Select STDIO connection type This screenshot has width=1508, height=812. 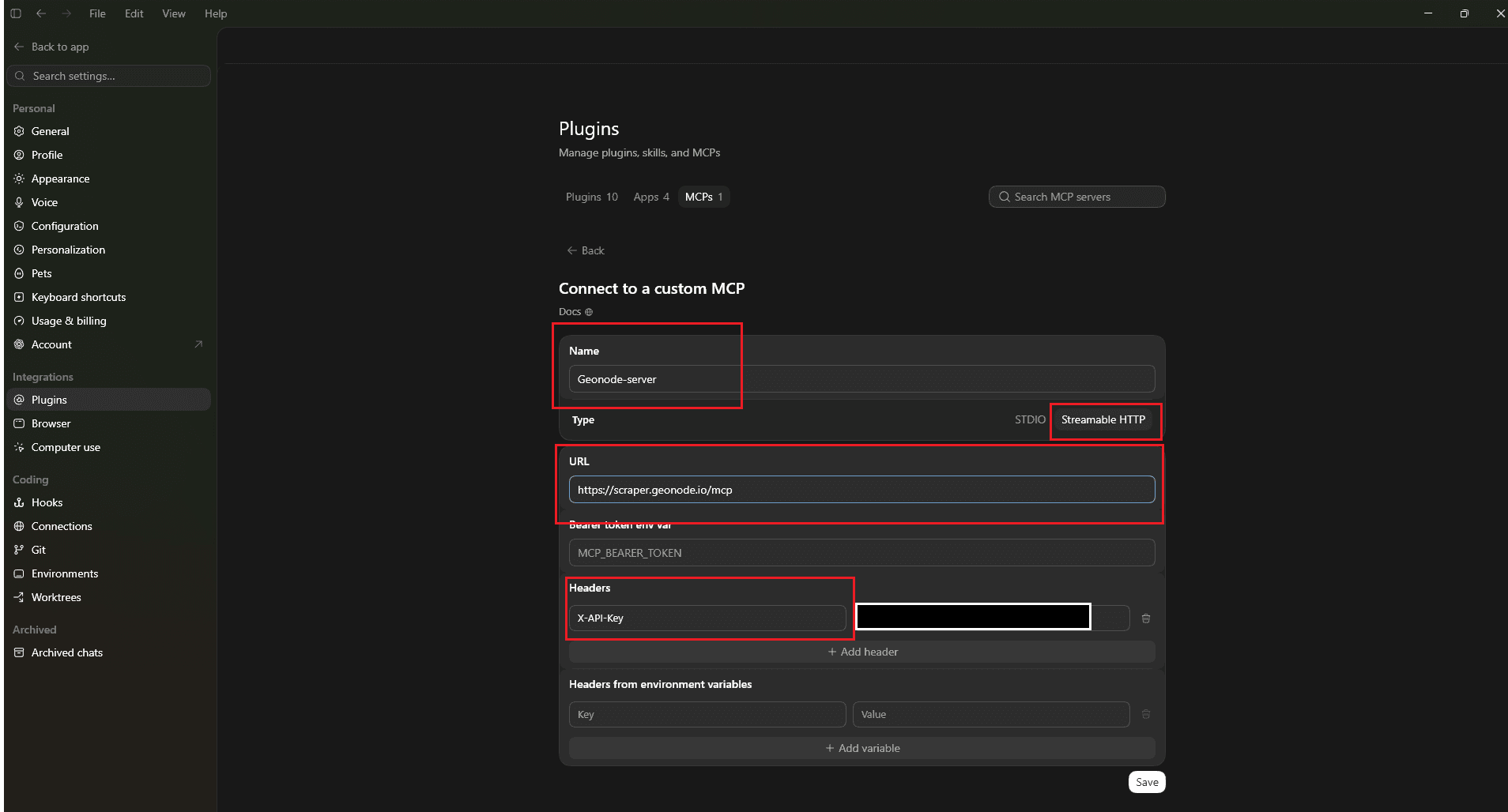(x=1030, y=419)
